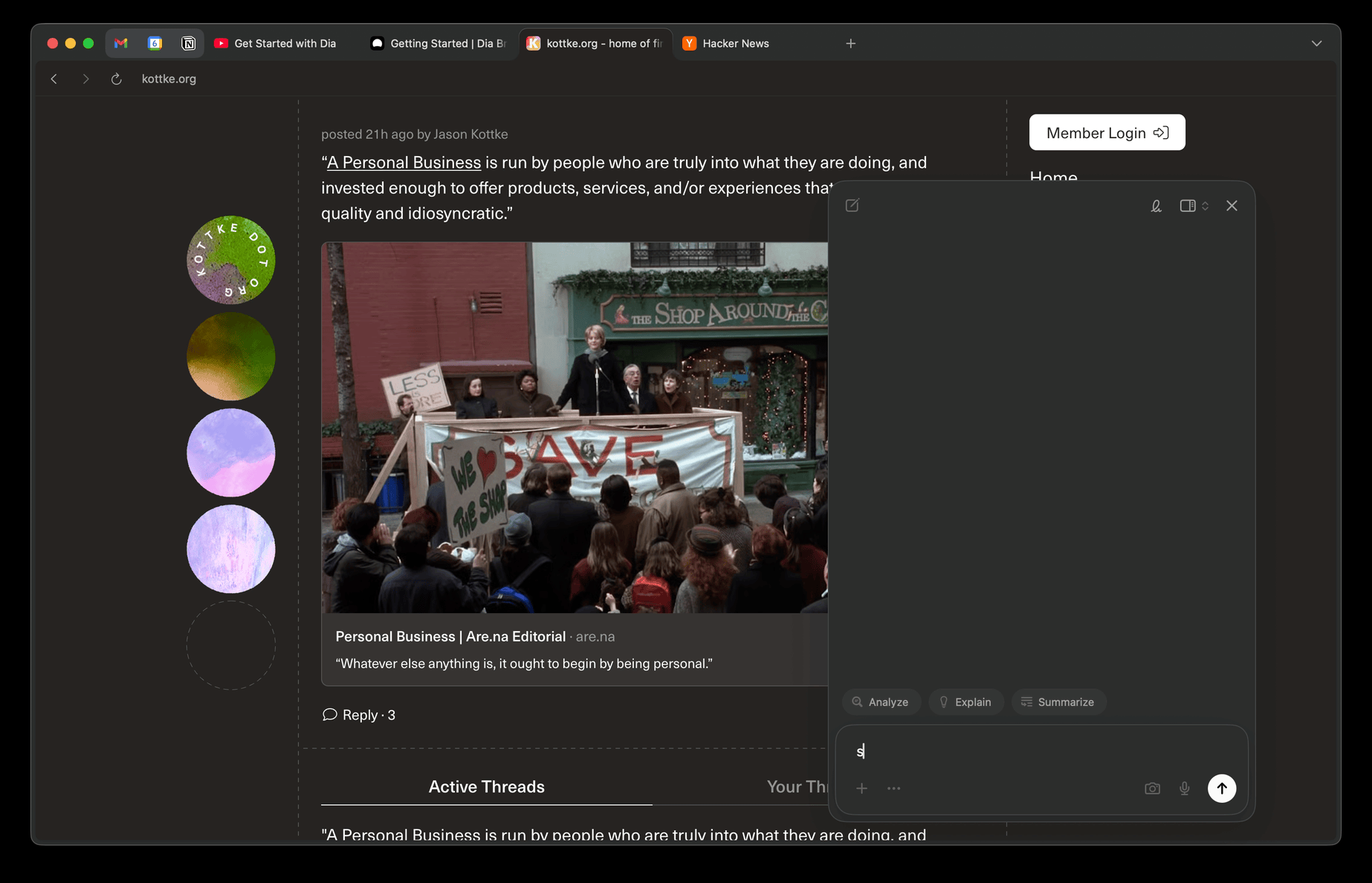Open the Jason Kottke author link
This screenshot has width=1372, height=883.
pos(470,135)
